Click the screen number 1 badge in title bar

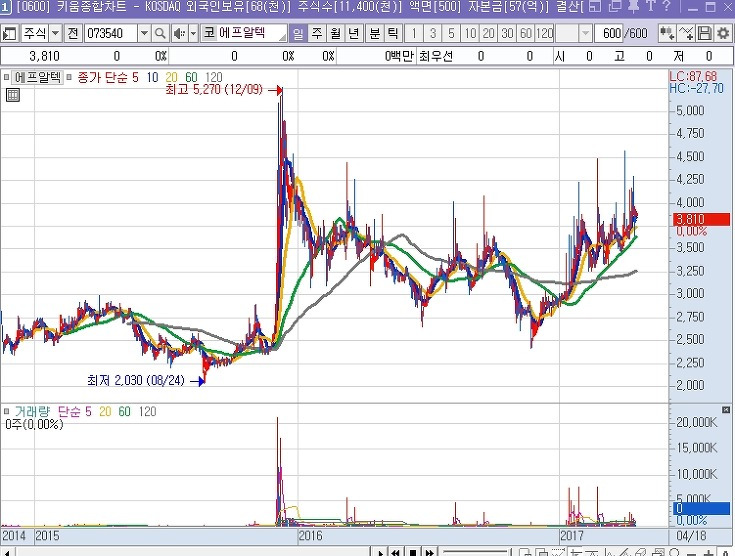5,7
